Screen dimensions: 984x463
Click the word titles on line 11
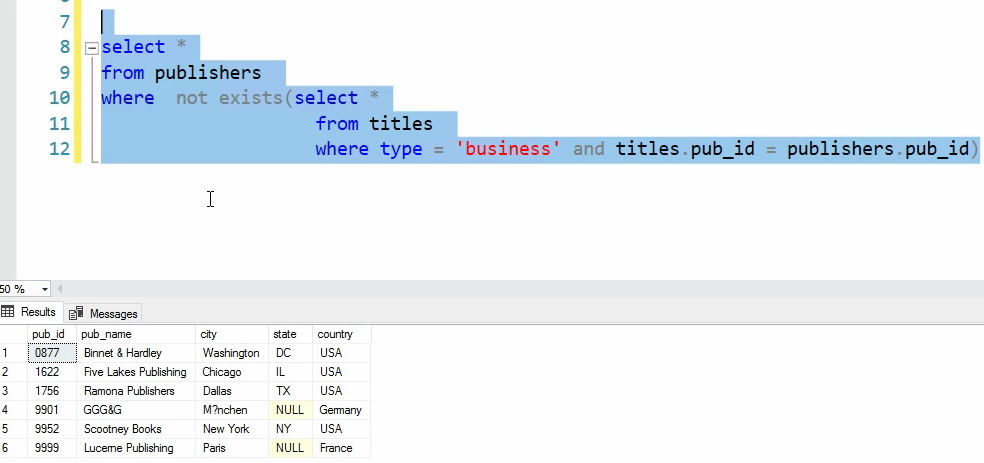400,124
